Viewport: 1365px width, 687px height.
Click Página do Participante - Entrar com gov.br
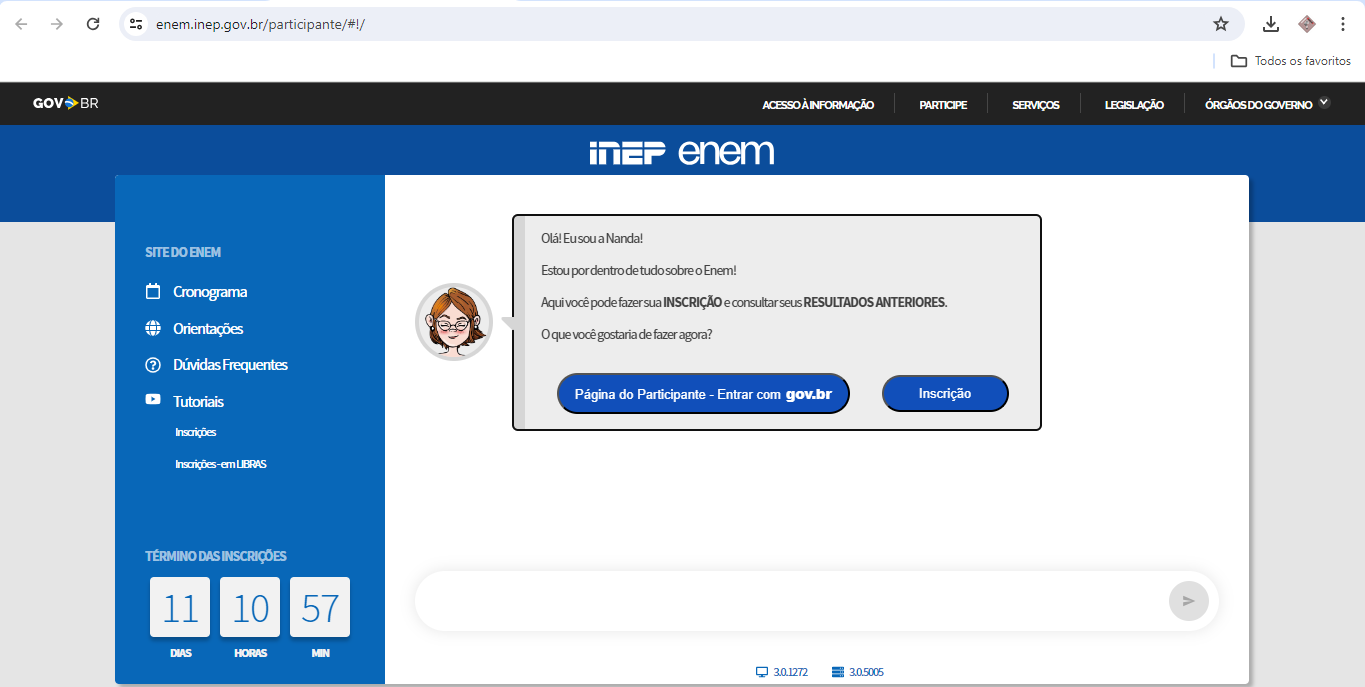pos(703,394)
